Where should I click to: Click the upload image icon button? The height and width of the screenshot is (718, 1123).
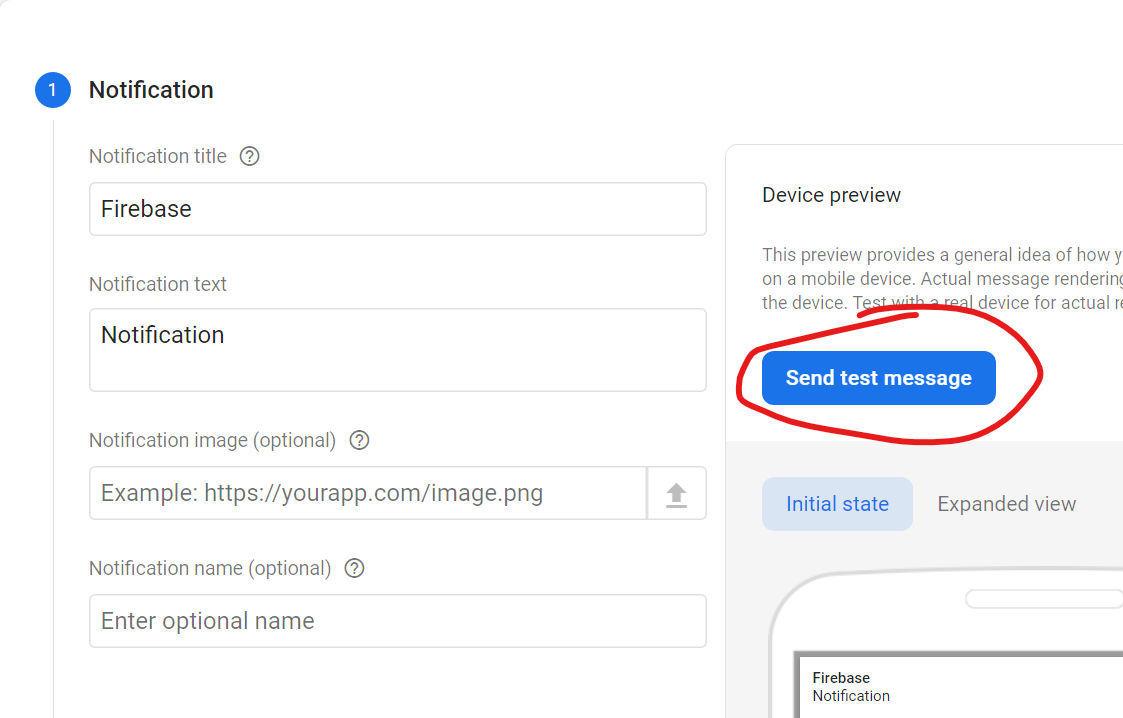(677, 493)
